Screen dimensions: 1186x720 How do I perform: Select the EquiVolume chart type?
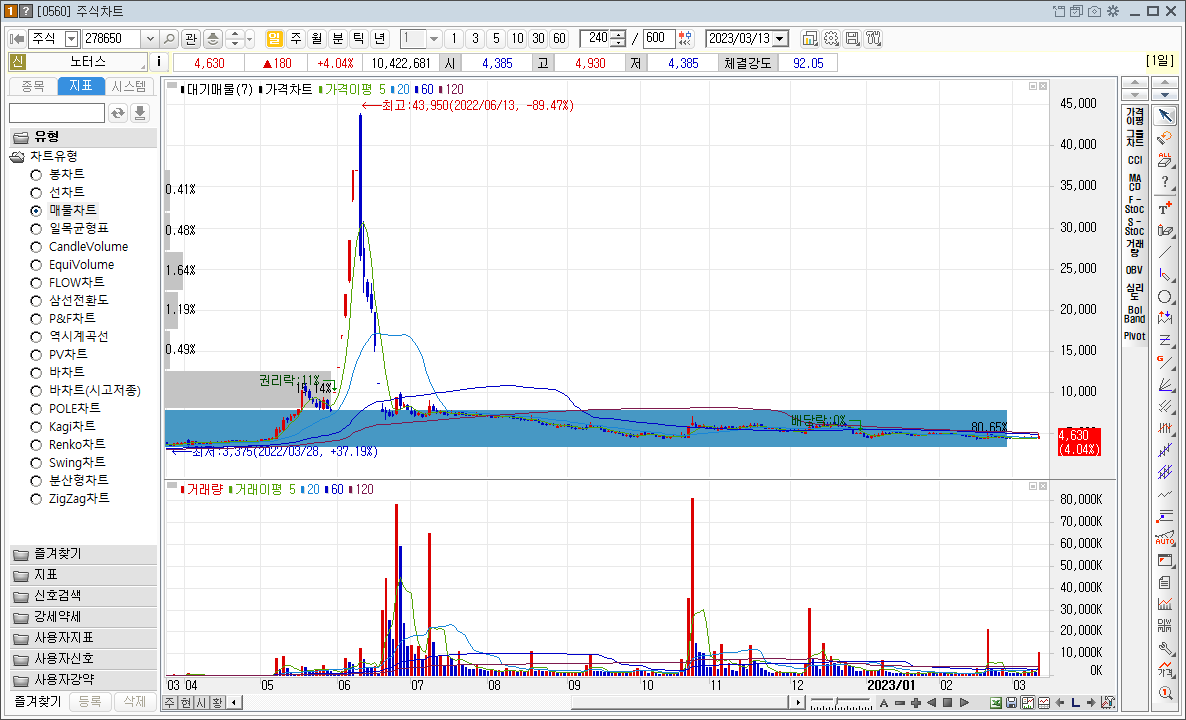36,265
